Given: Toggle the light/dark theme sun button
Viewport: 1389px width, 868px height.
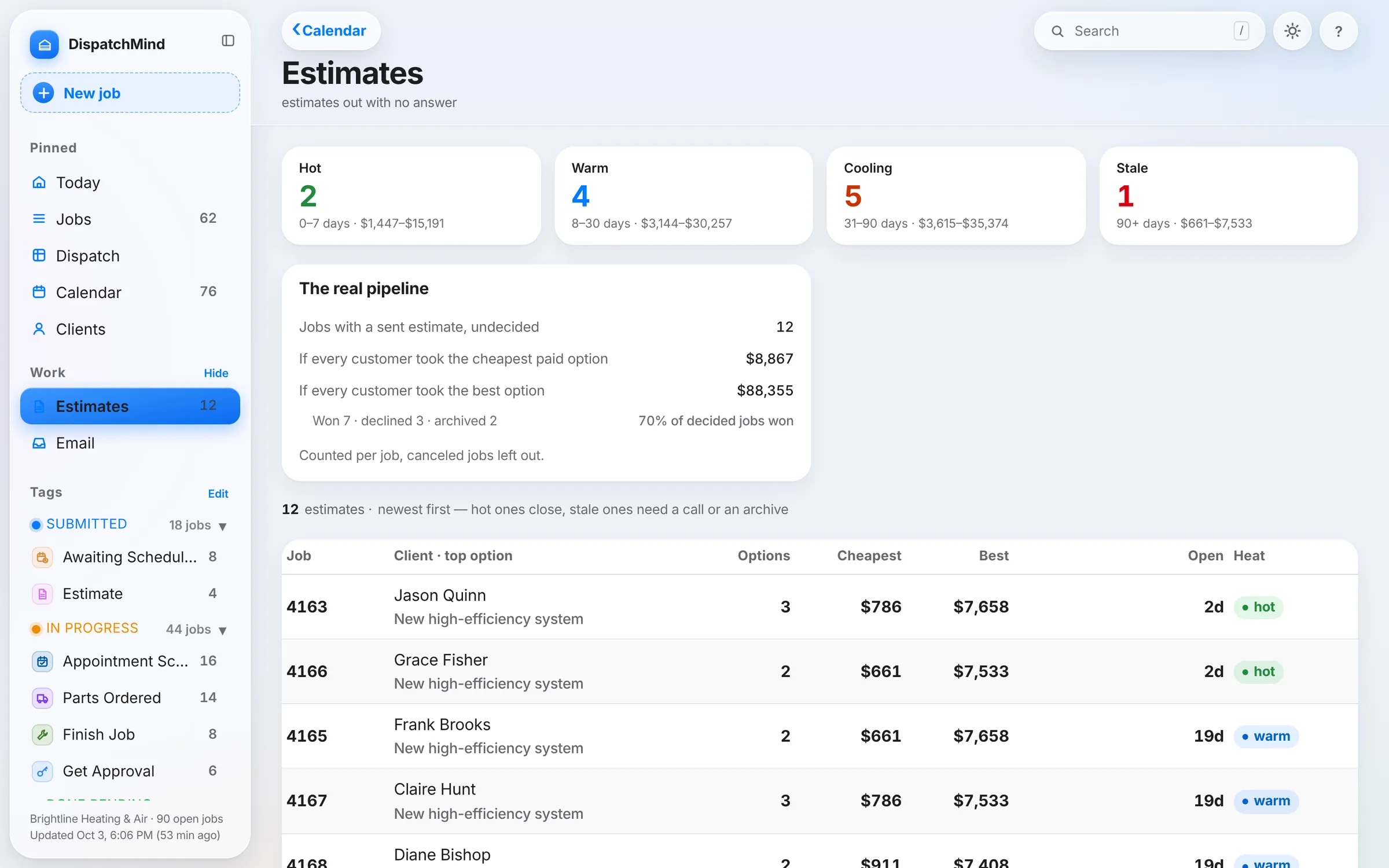Looking at the screenshot, I should tap(1292, 31).
